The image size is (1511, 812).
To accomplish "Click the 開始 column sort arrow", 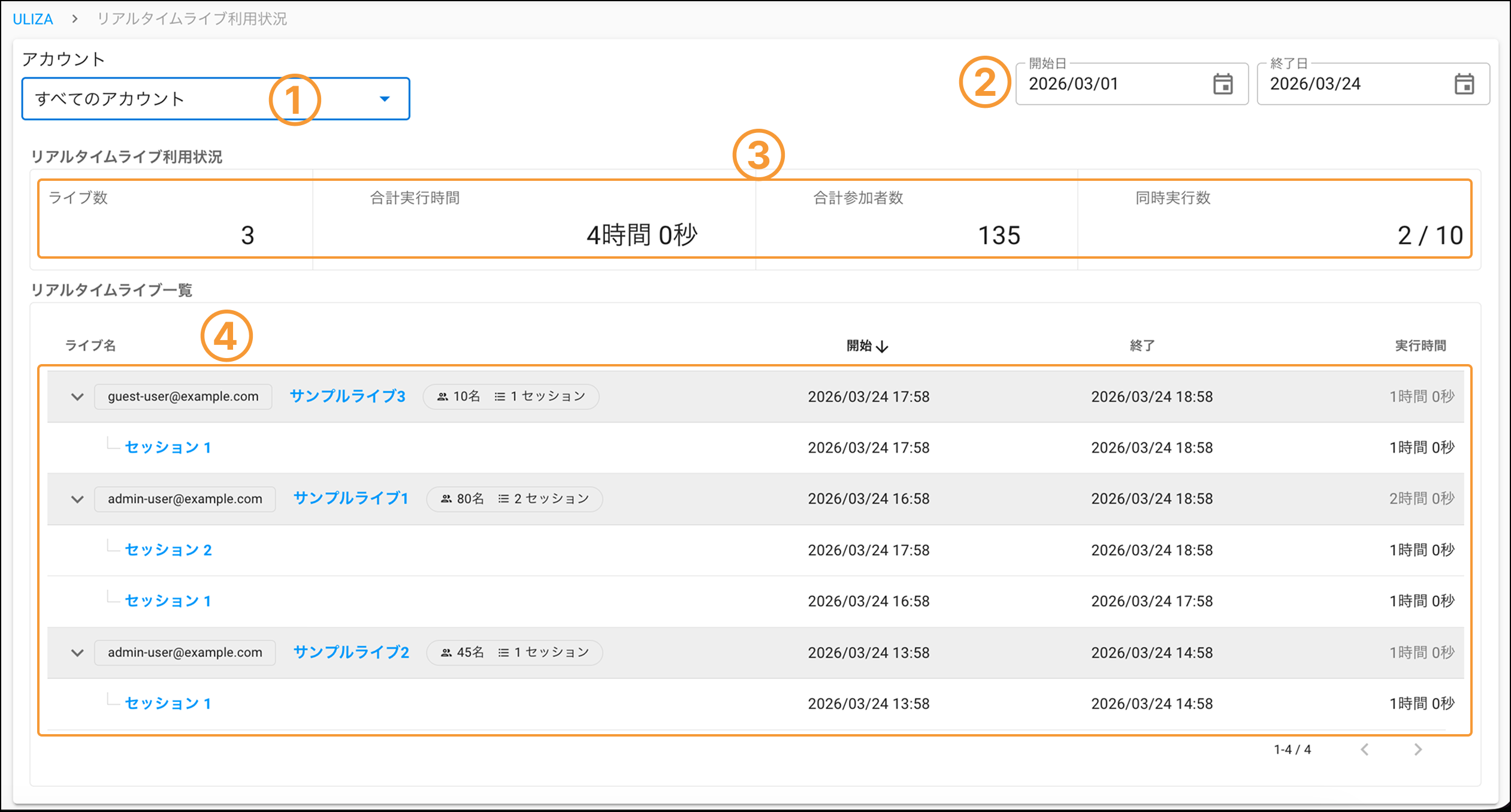I will [x=882, y=346].
